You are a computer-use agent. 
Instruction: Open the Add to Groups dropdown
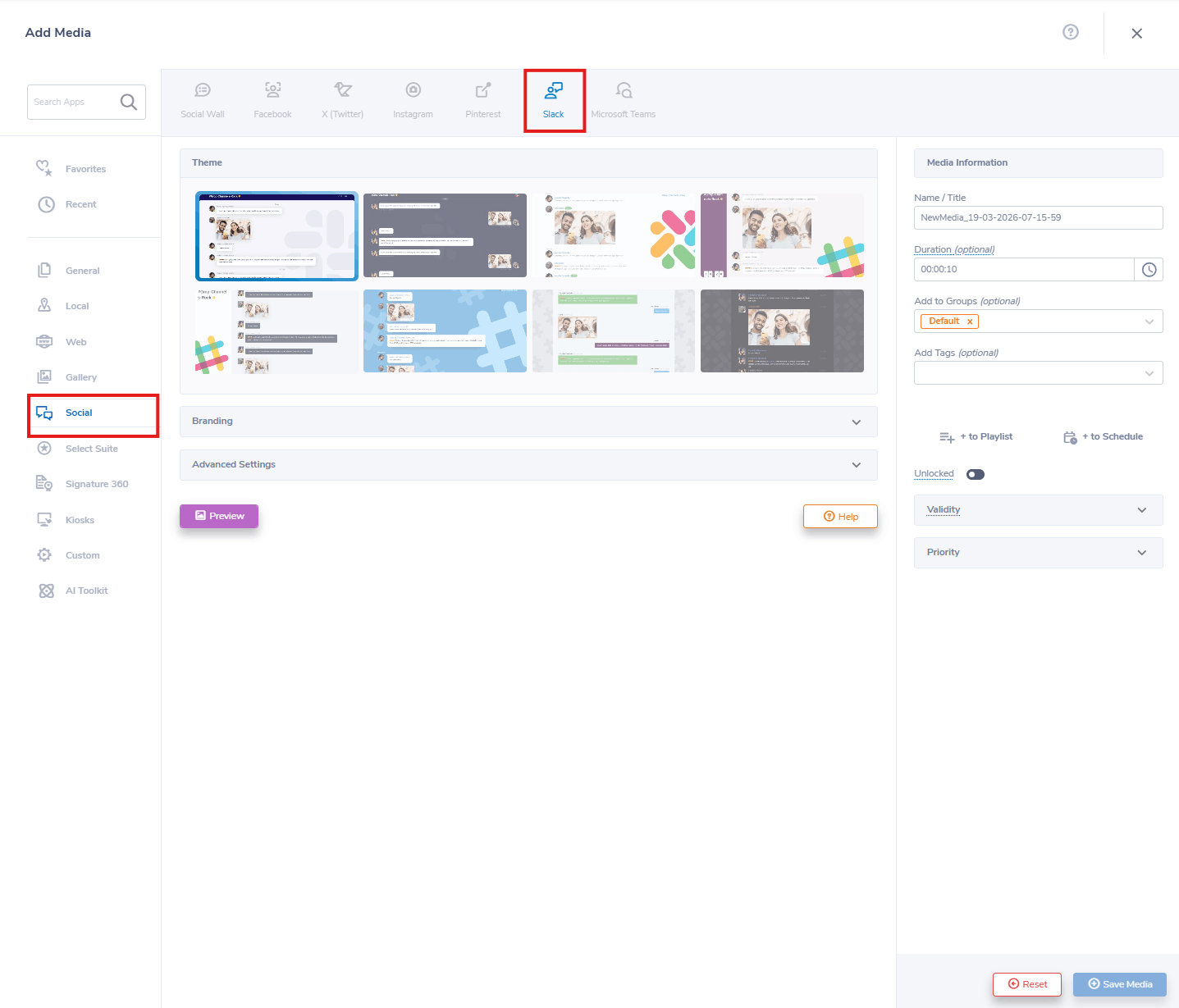[x=1038, y=322]
